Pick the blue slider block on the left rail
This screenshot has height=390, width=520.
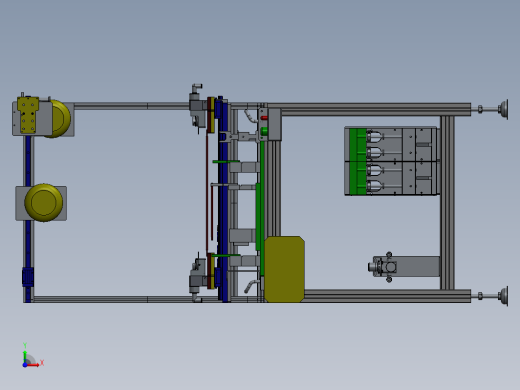[x=28, y=277]
